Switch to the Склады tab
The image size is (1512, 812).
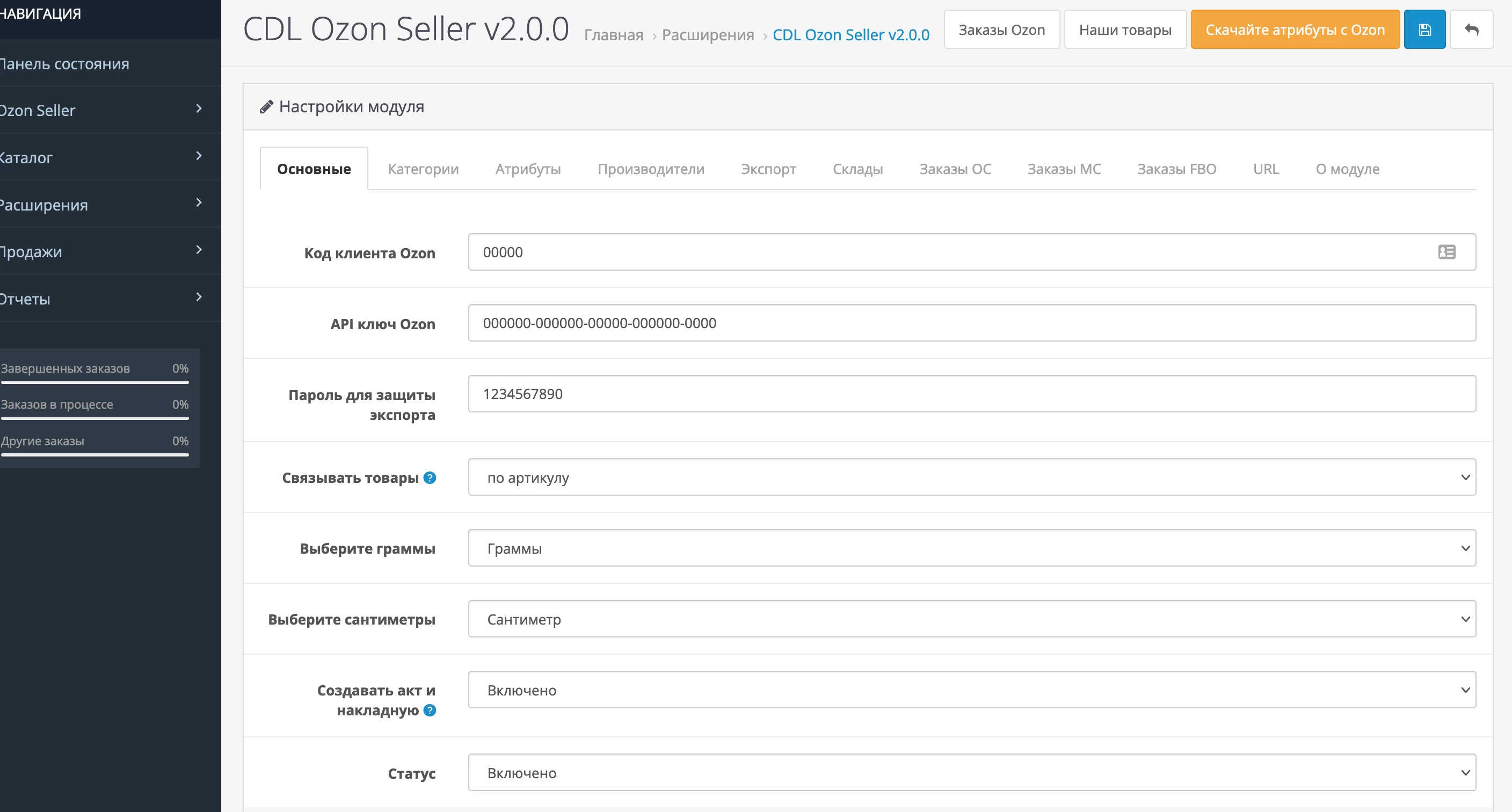tap(857, 169)
